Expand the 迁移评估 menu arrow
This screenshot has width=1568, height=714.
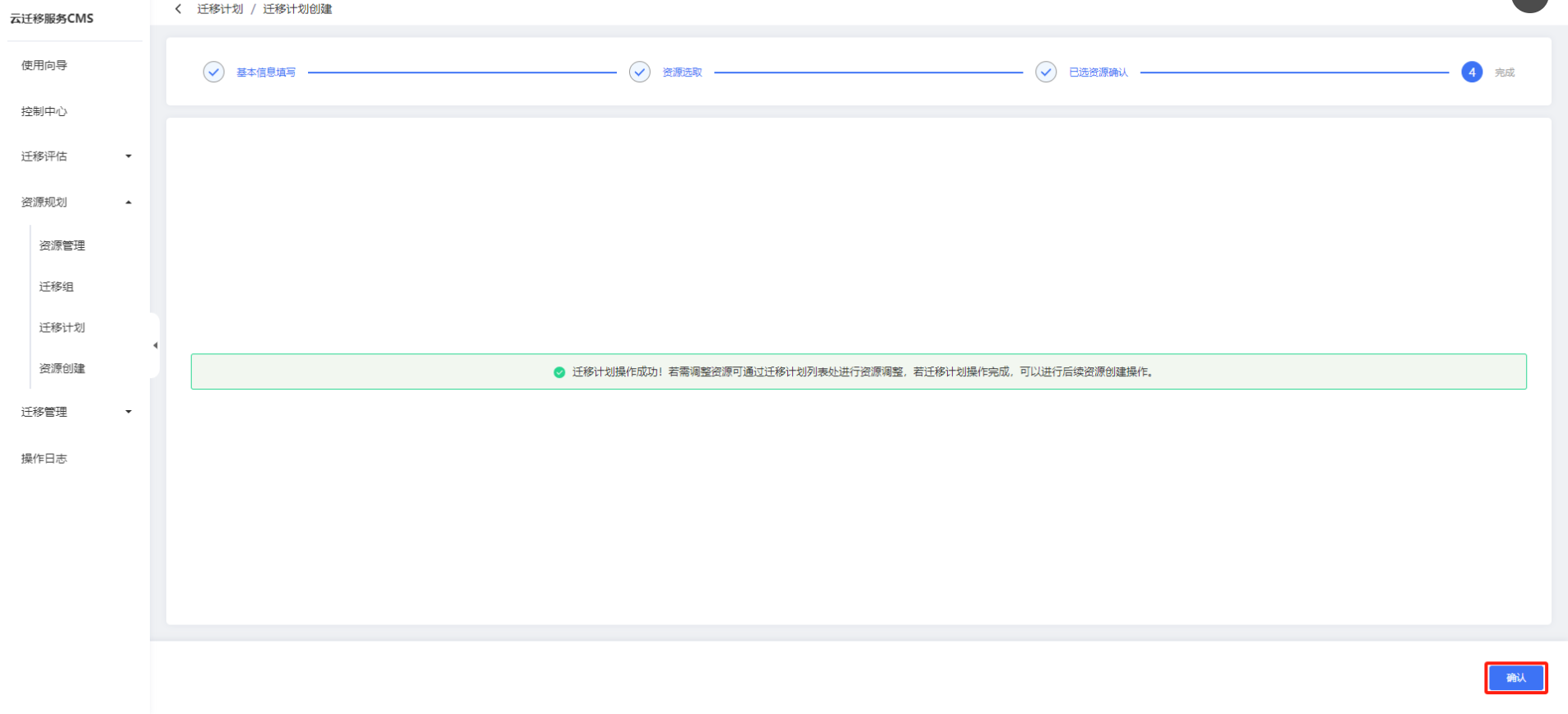pyautogui.click(x=128, y=156)
